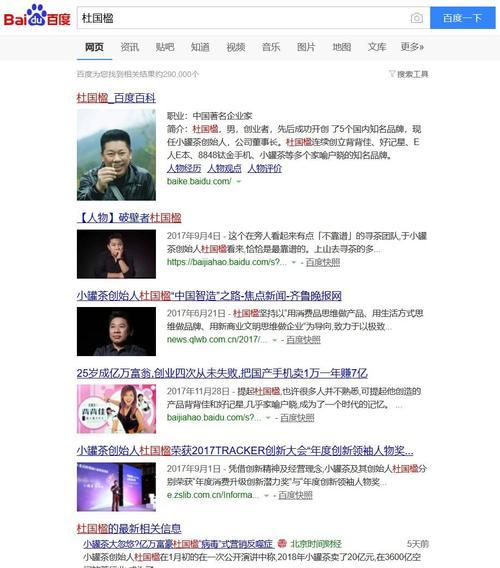Click the 百度一下 search button
The image size is (500, 568).
pyautogui.click(x=463, y=18)
